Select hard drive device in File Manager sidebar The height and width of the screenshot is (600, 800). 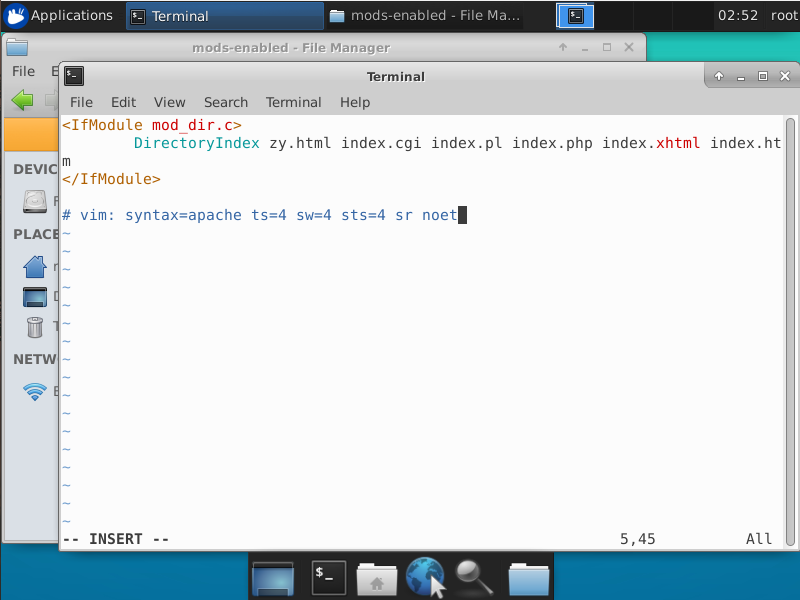(35, 201)
